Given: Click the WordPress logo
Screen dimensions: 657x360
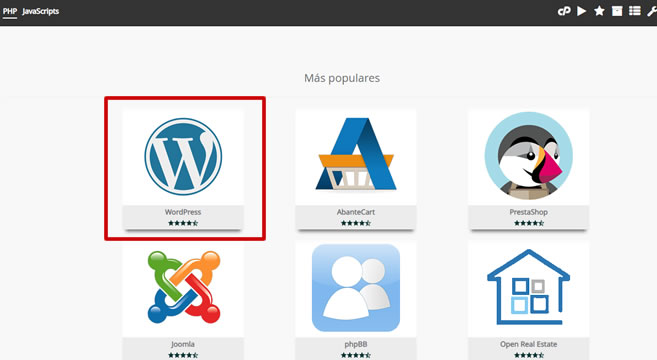Looking at the screenshot, I should point(183,157).
